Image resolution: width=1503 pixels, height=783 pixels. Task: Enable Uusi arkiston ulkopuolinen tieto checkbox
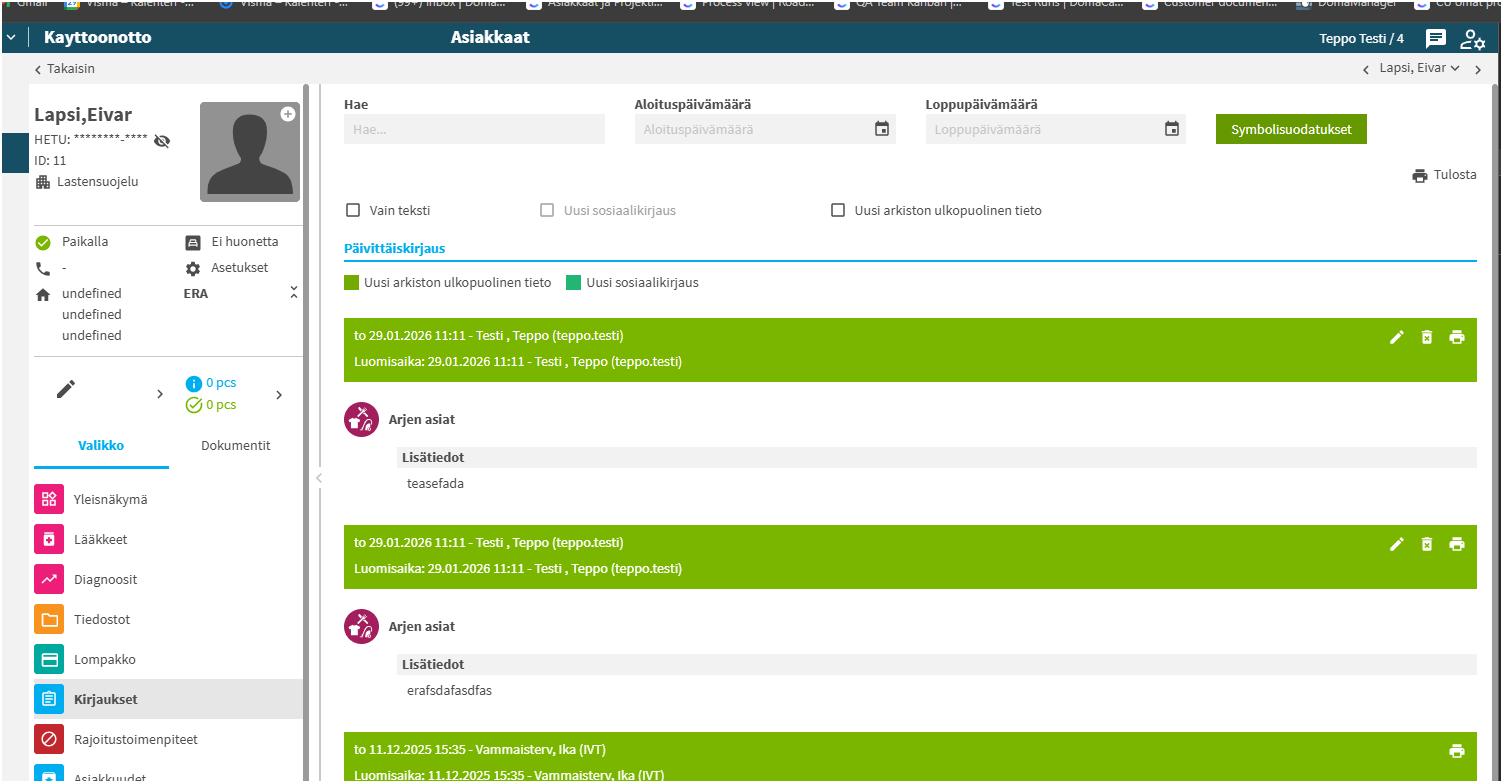coord(839,210)
